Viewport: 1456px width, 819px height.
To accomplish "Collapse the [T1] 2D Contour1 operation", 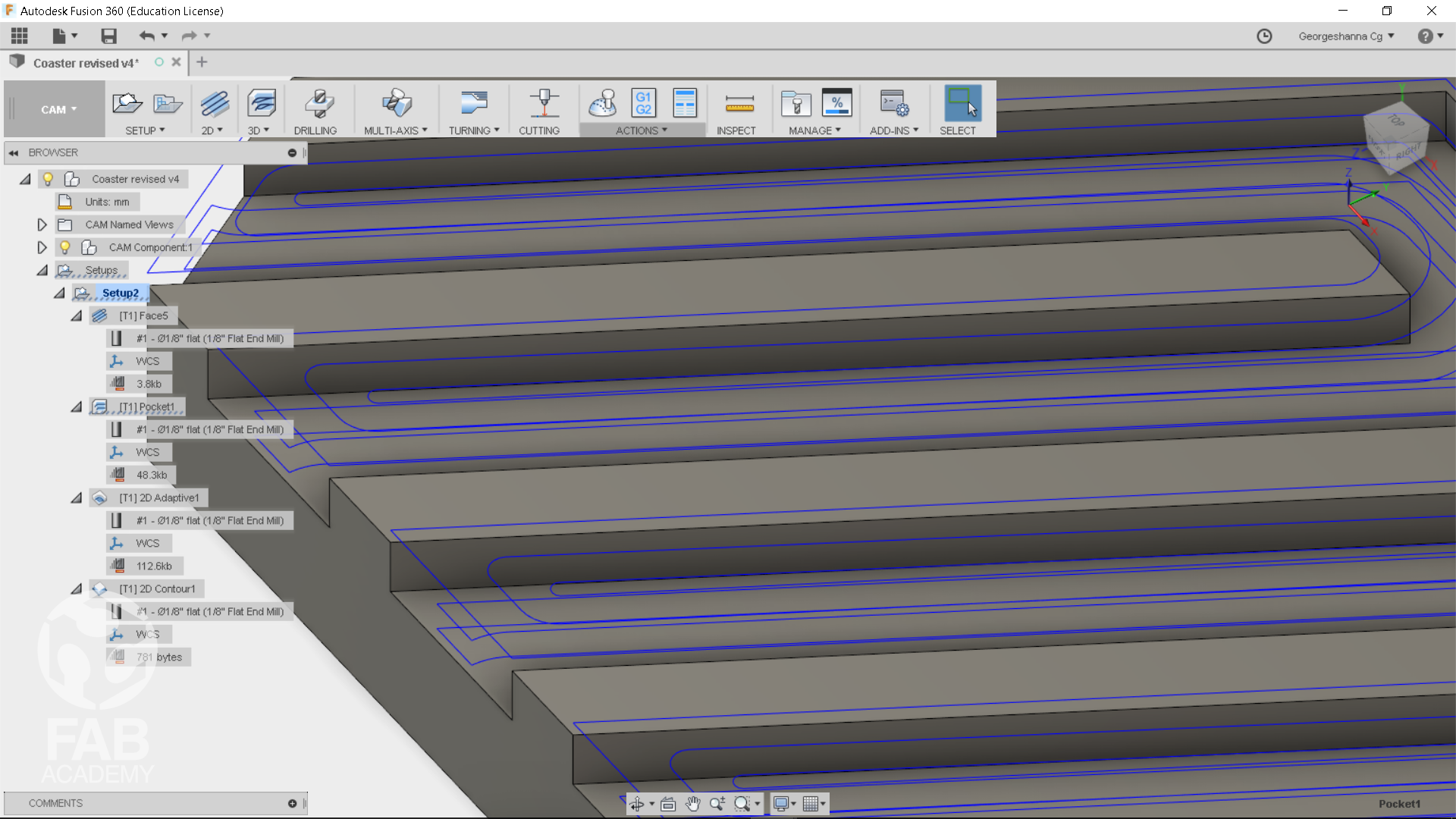I will (77, 588).
